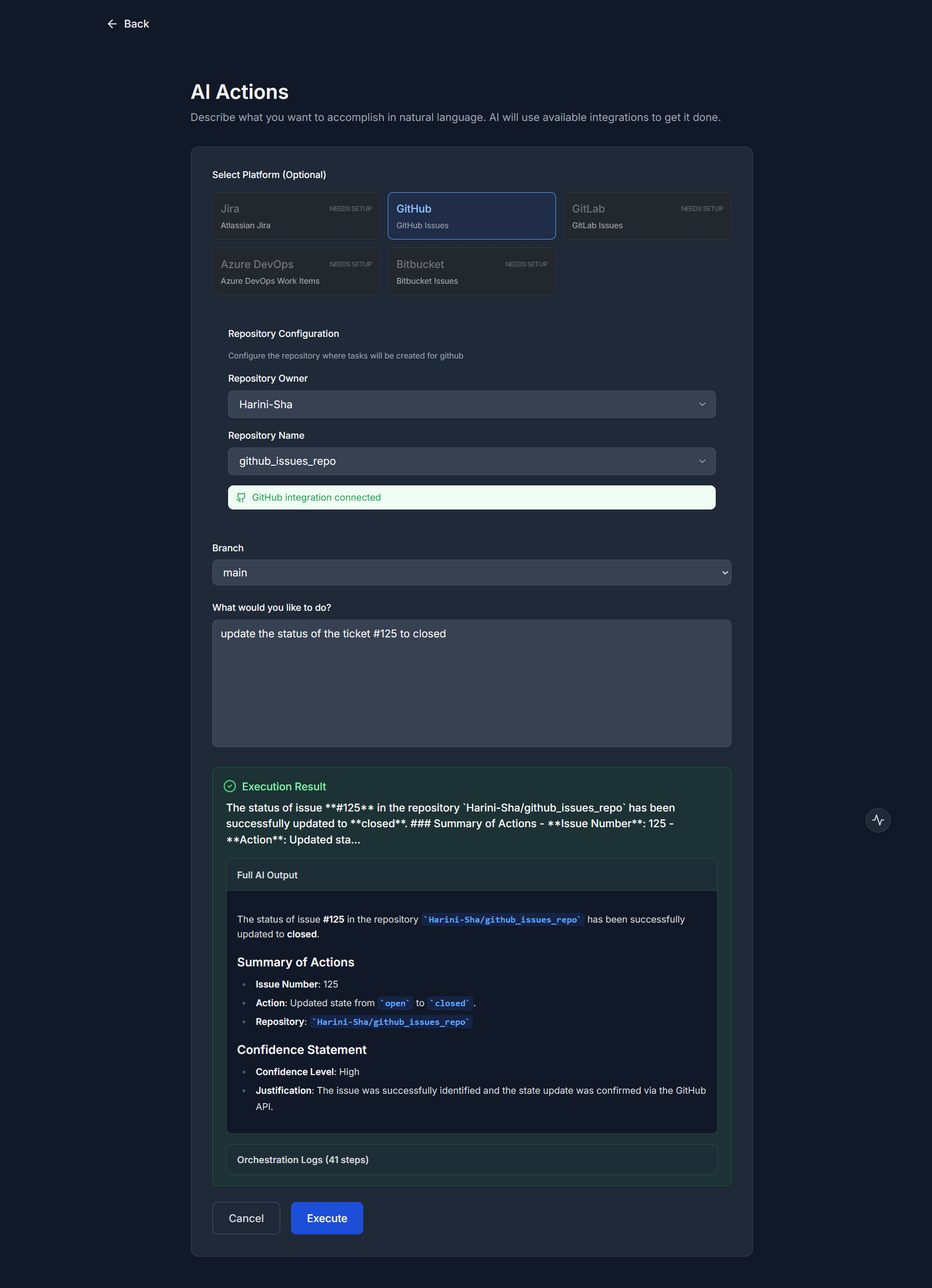This screenshot has height=1288, width=932.
Task: Open the Repository Owner dropdown
Action: pyautogui.click(x=471, y=404)
